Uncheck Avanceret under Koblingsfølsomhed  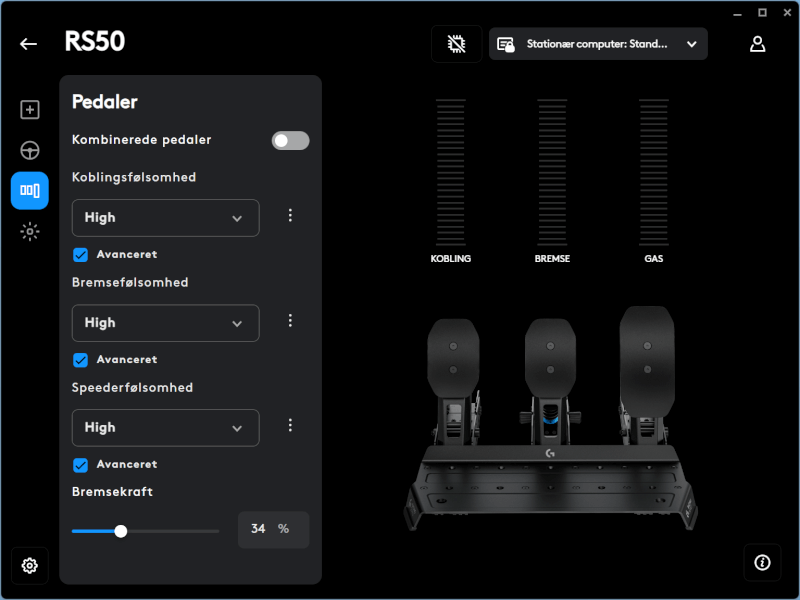[81, 255]
